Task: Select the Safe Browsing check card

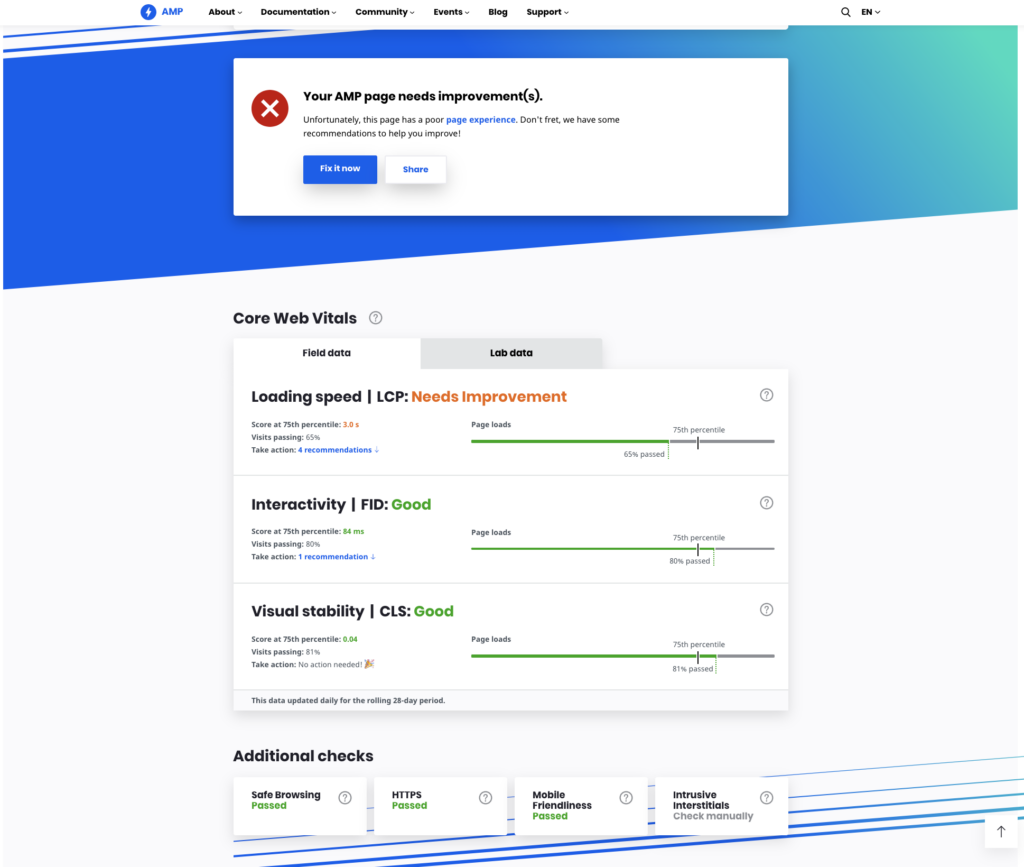Action: pos(300,806)
